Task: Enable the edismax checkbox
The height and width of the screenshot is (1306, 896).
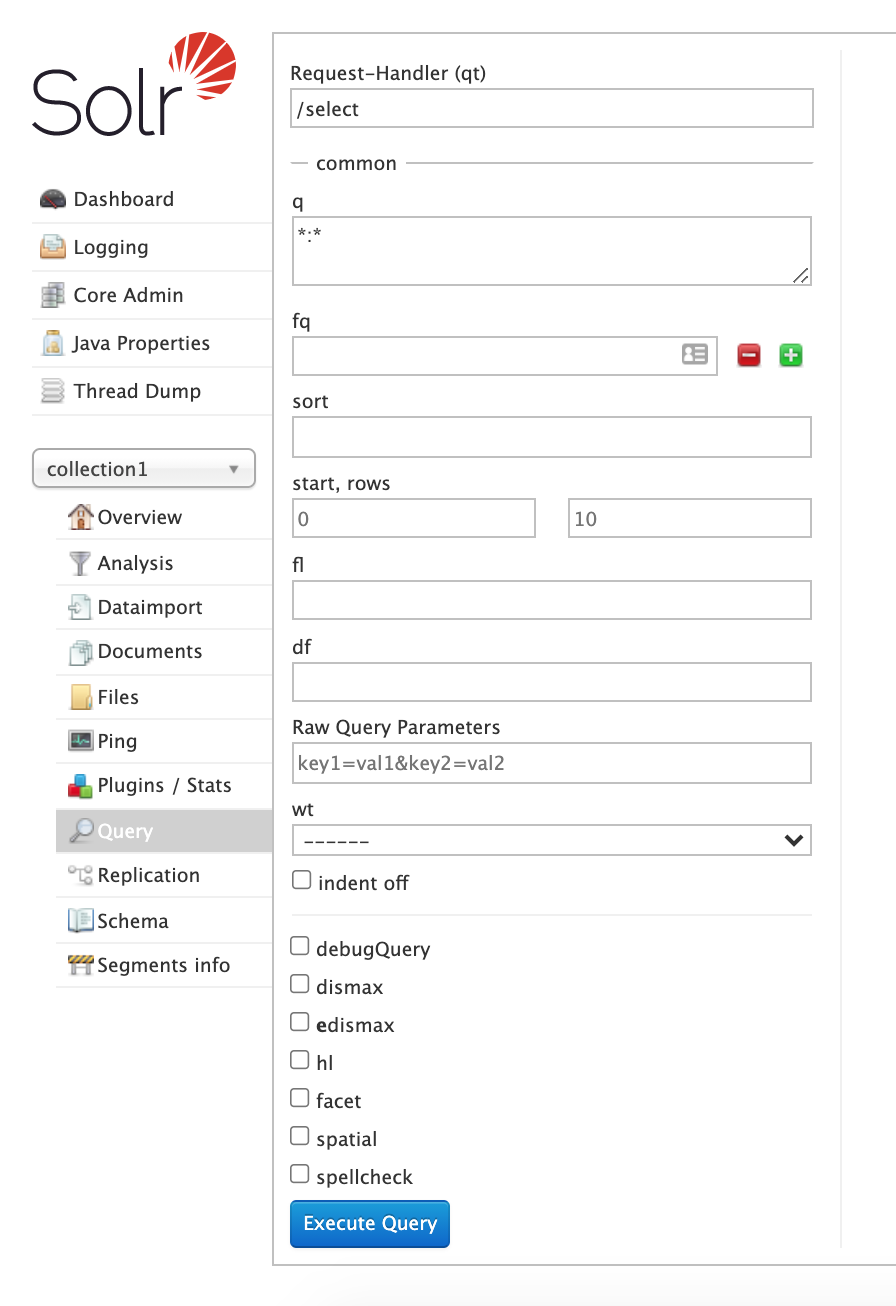Action: 300,1023
